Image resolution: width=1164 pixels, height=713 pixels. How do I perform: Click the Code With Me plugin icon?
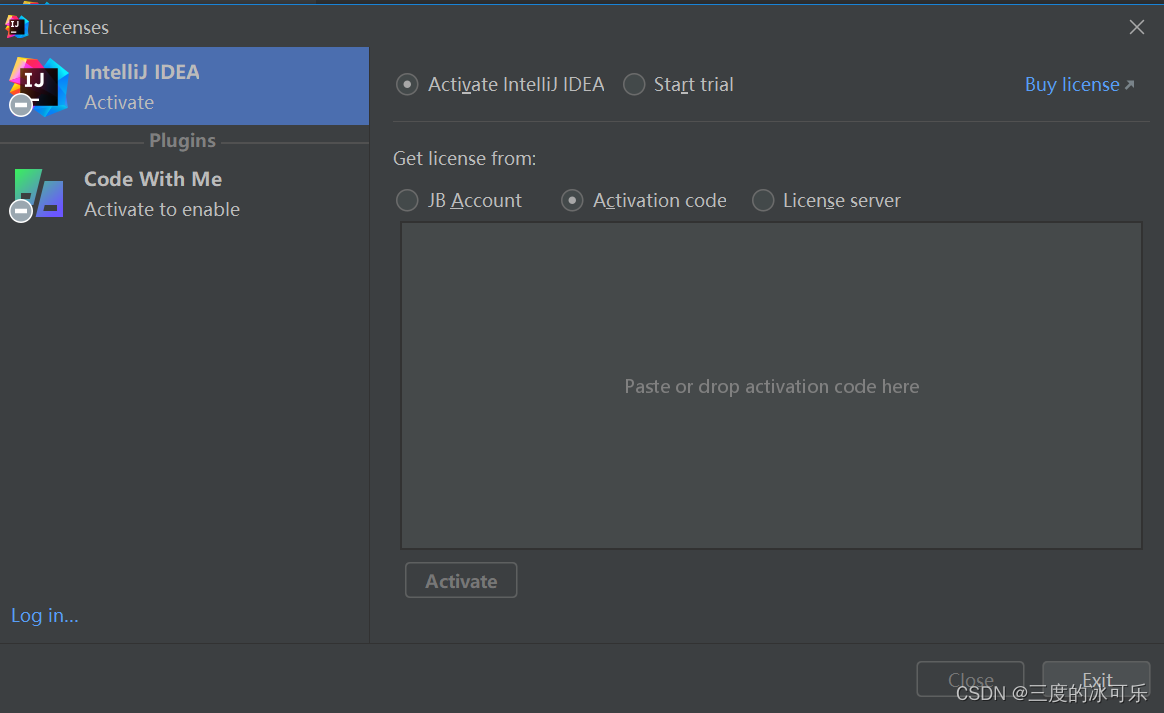(x=37, y=194)
